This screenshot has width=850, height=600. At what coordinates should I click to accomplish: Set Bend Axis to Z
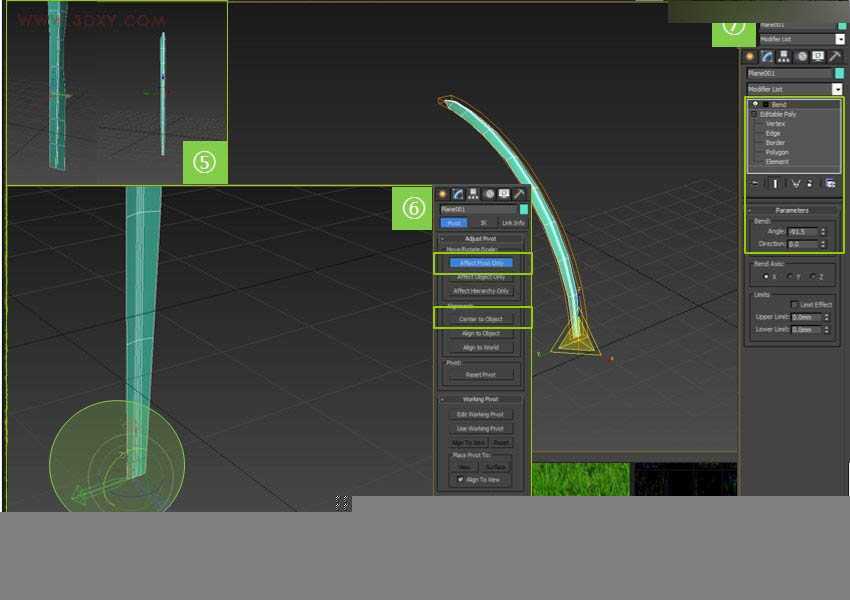click(813, 276)
